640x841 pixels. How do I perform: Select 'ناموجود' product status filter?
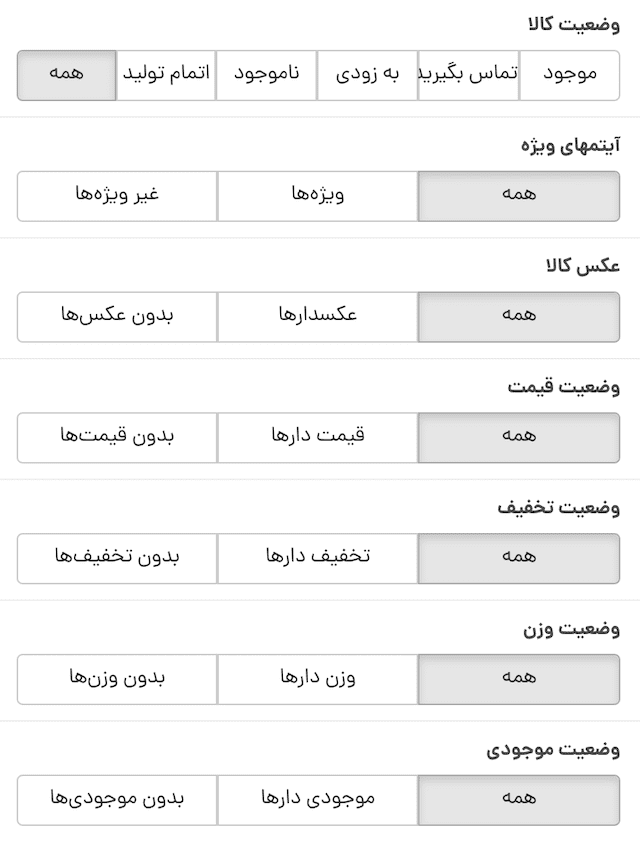pos(267,76)
